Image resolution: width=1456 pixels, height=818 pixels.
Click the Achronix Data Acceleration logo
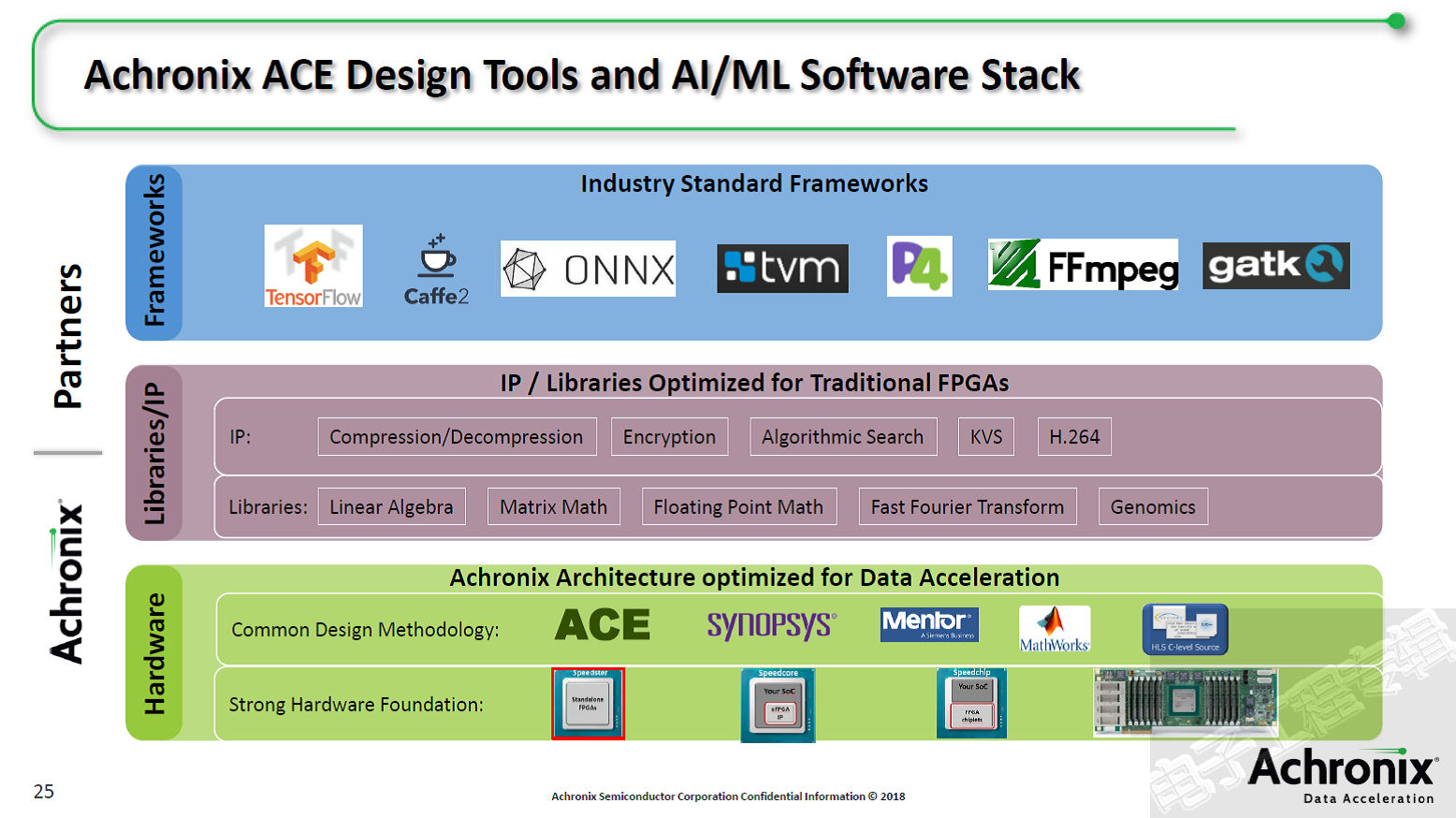(x=1344, y=776)
